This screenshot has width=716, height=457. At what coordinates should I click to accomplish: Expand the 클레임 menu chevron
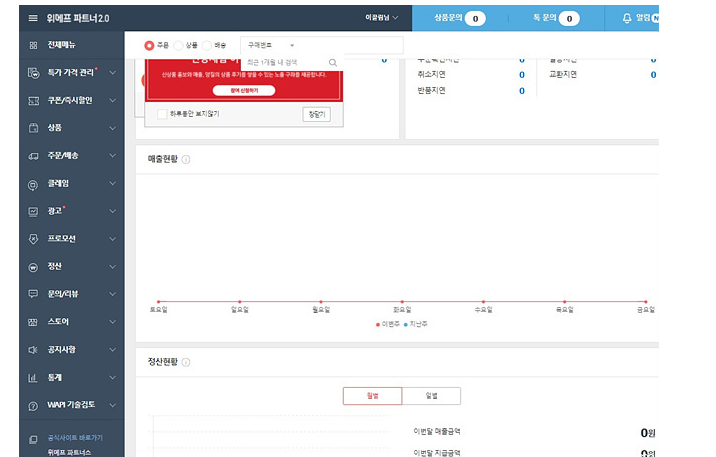113,184
